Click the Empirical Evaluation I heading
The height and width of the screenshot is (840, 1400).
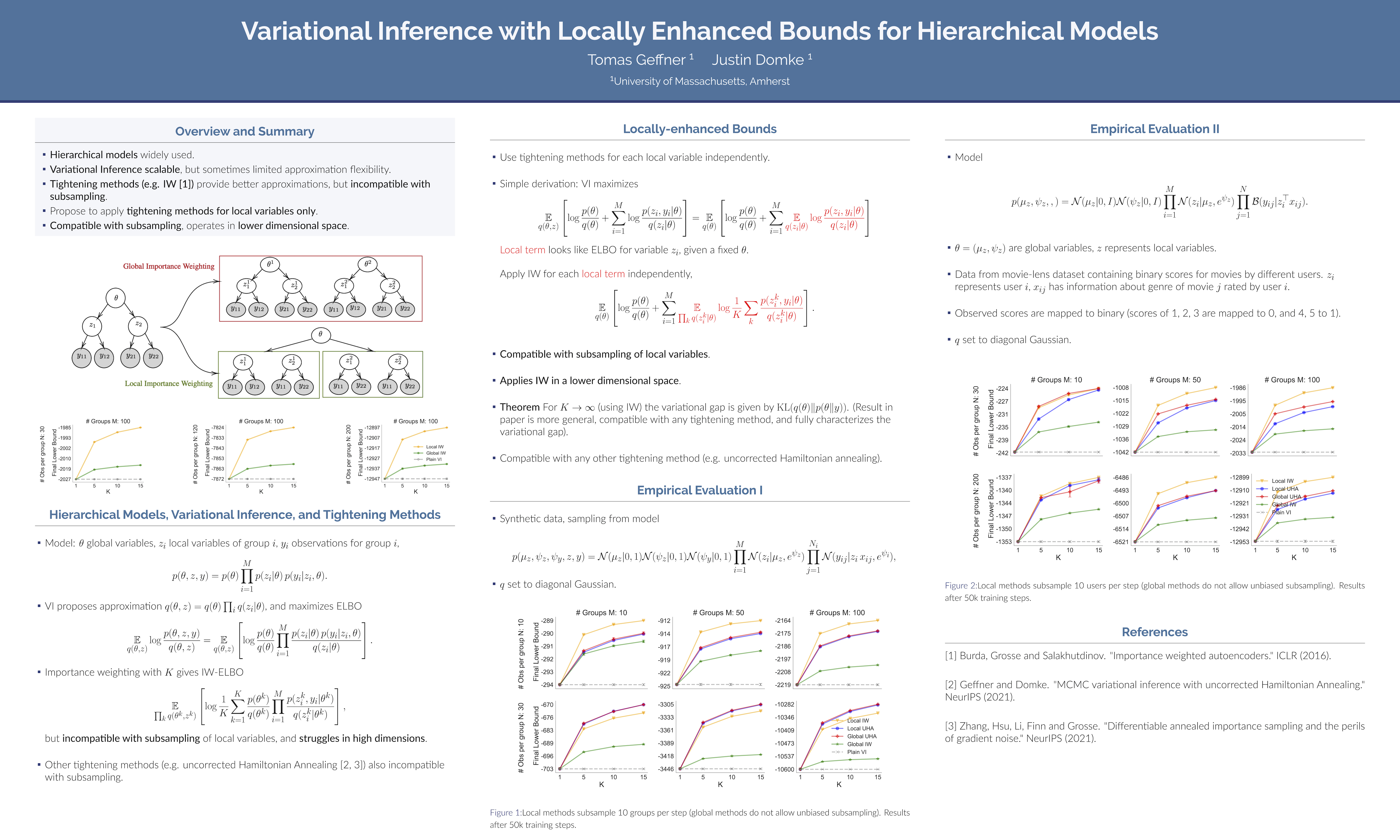[699, 490]
